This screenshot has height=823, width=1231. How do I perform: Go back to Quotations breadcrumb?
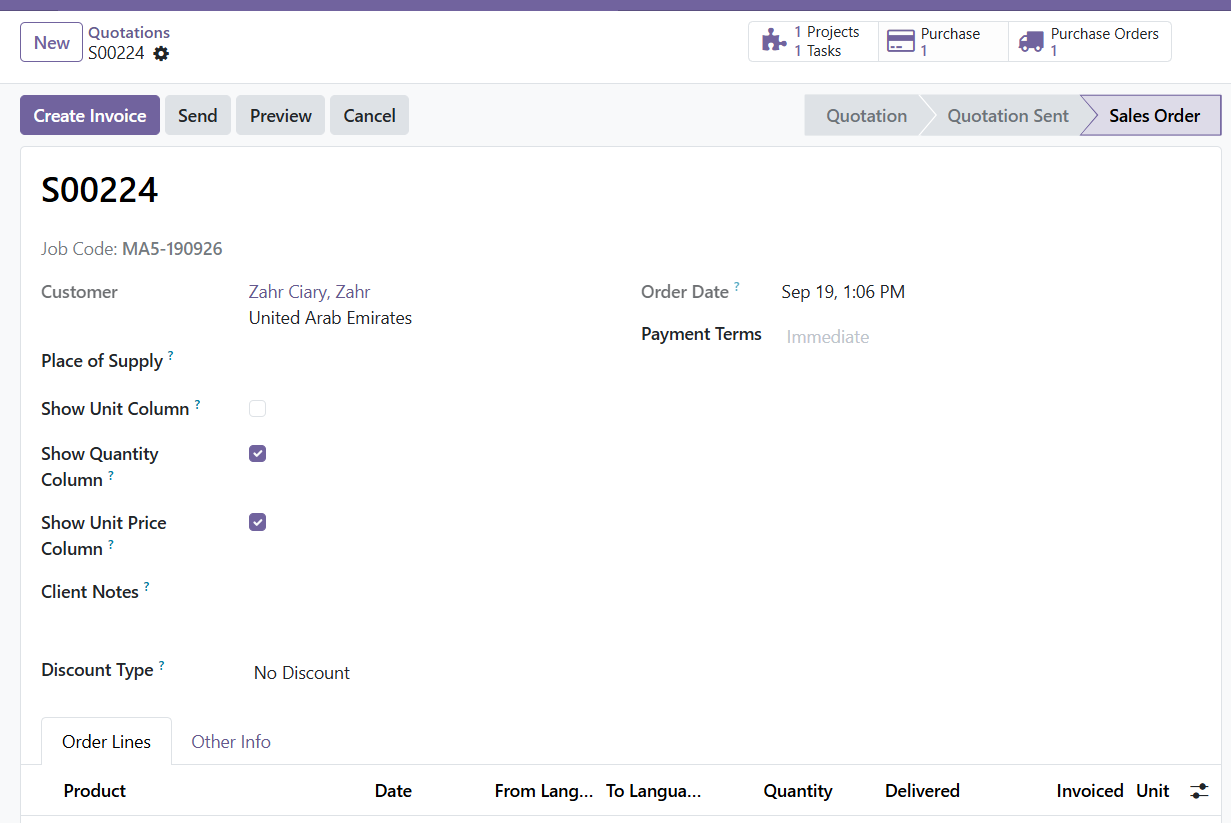pos(129,32)
